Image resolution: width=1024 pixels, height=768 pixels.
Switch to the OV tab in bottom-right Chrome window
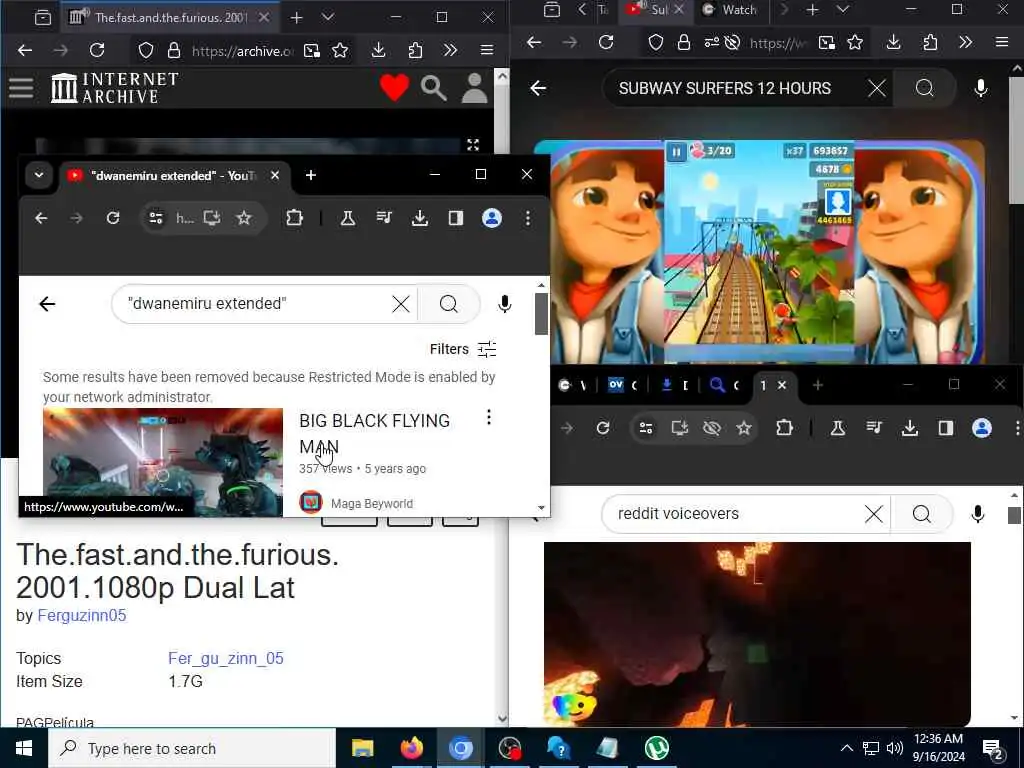click(x=622, y=385)
